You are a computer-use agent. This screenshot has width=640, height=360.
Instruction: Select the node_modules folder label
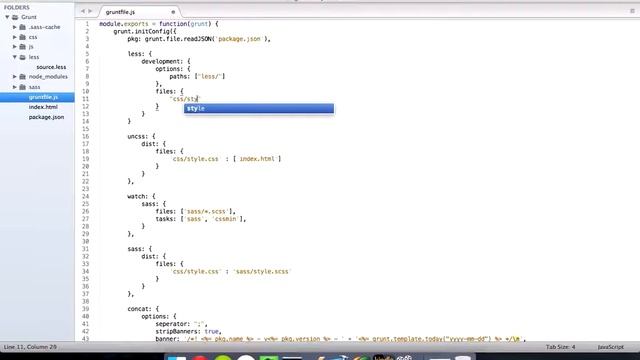coord(48,77)
